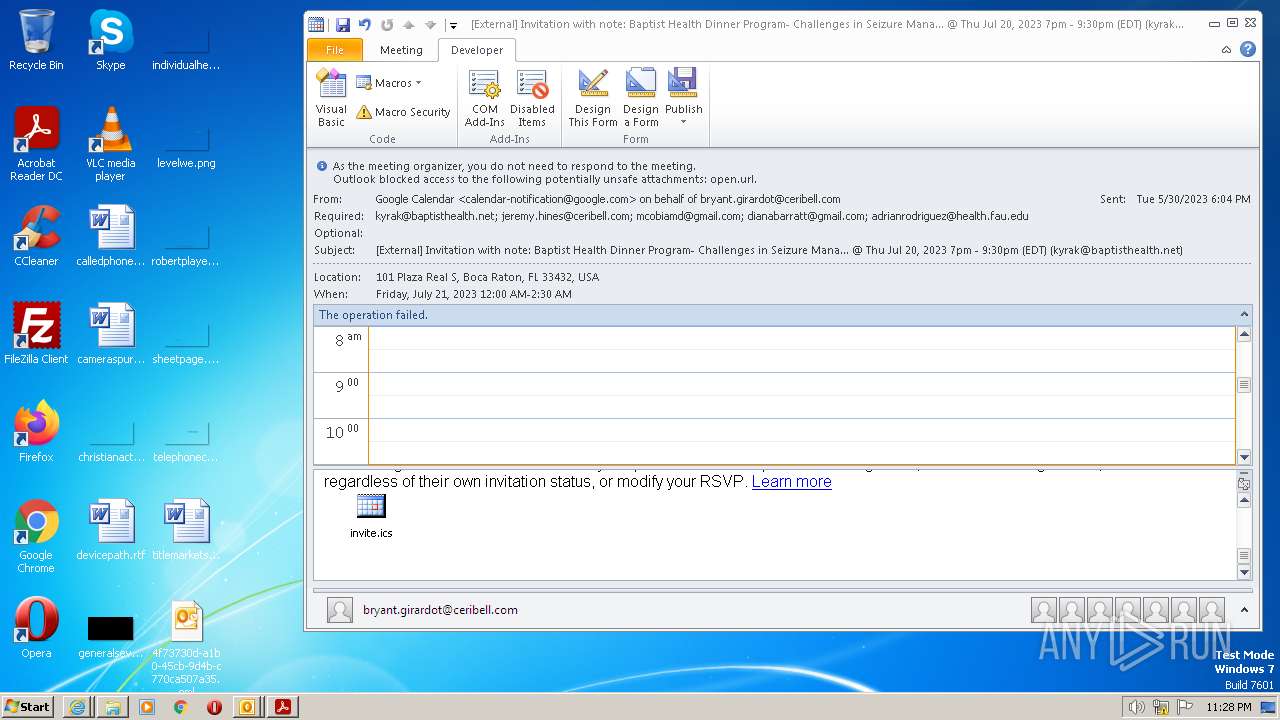1280x720 pixels.
Task: Select the Developer ribbon tab
Action: [x=477, y=50]
